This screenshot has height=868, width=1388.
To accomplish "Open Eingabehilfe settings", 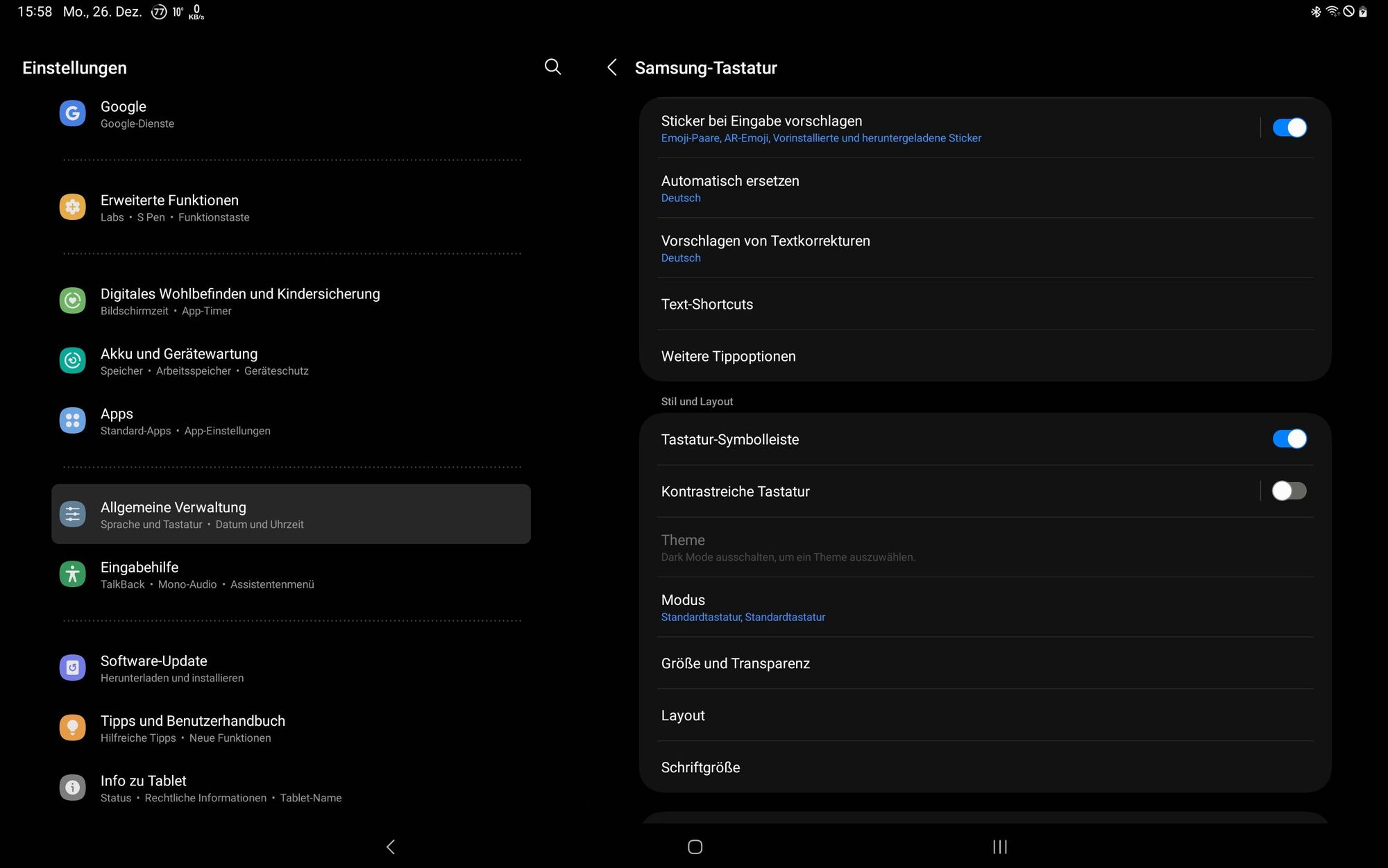I will click(291, 575).
